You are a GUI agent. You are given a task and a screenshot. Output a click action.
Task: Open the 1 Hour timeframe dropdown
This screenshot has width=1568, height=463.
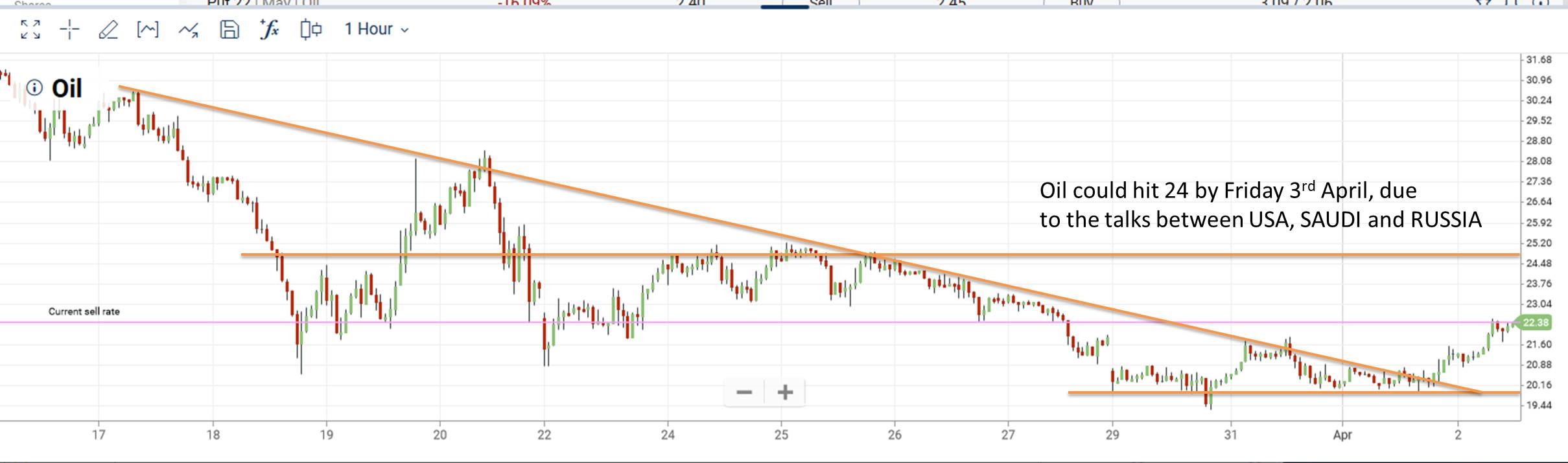(376, 29)
